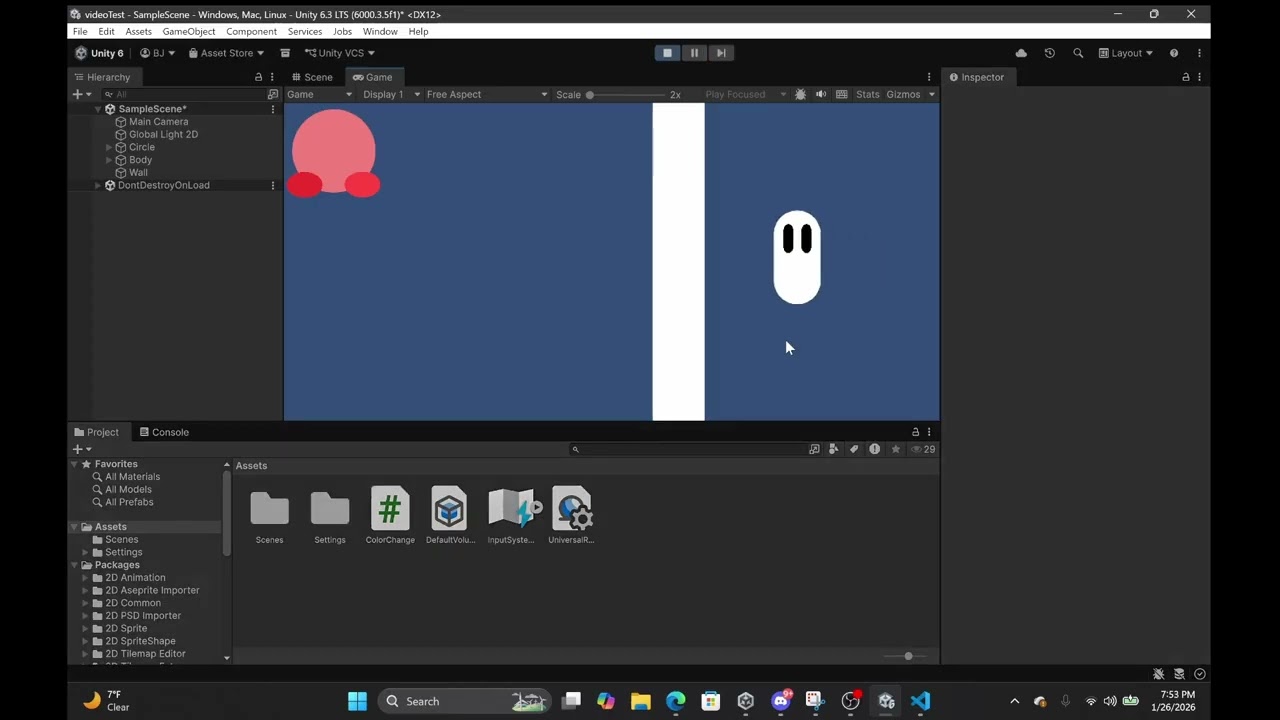Select the Game tab
This screenshot has height=720, width=1280.
tap(372, 77)
